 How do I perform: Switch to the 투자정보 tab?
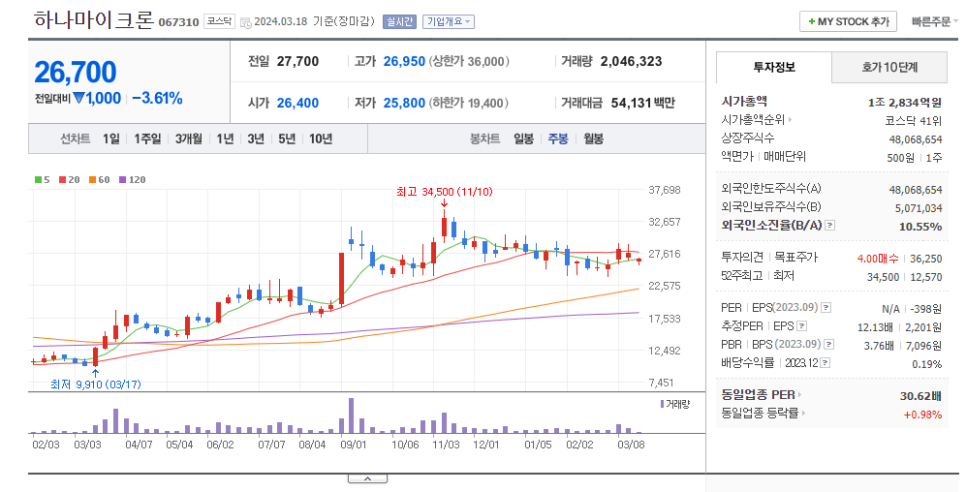click(x=774, y=67)
